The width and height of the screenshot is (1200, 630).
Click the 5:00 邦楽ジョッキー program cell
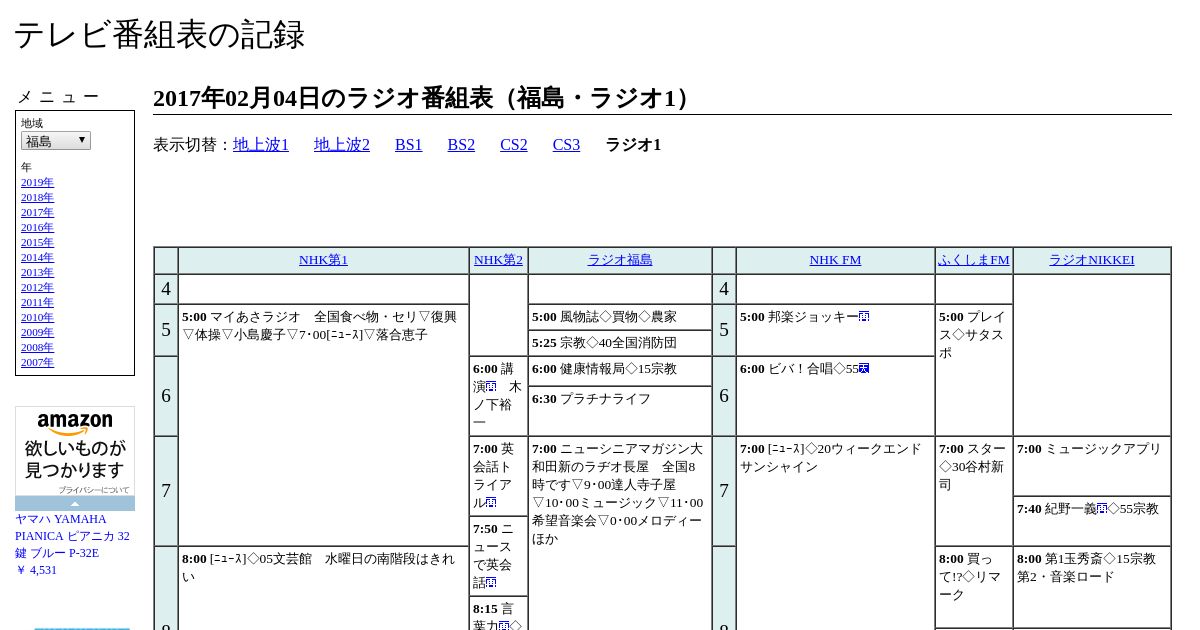click(835, 330)
